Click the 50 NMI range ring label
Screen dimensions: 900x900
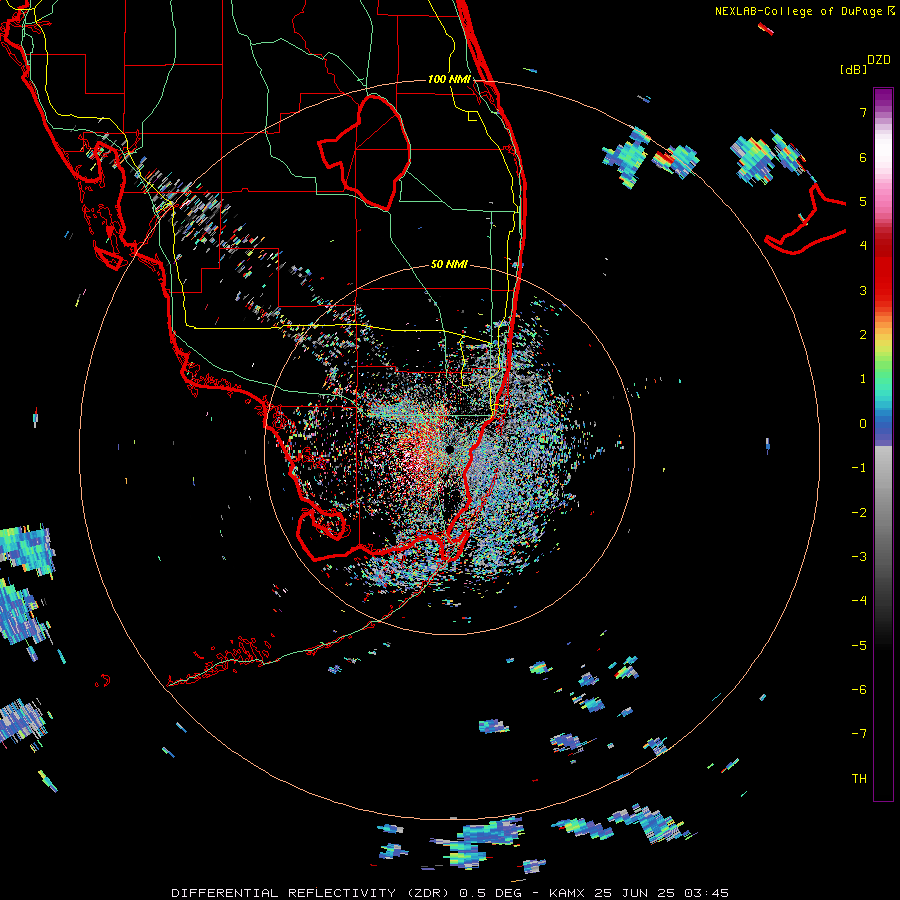pos(449,264)
